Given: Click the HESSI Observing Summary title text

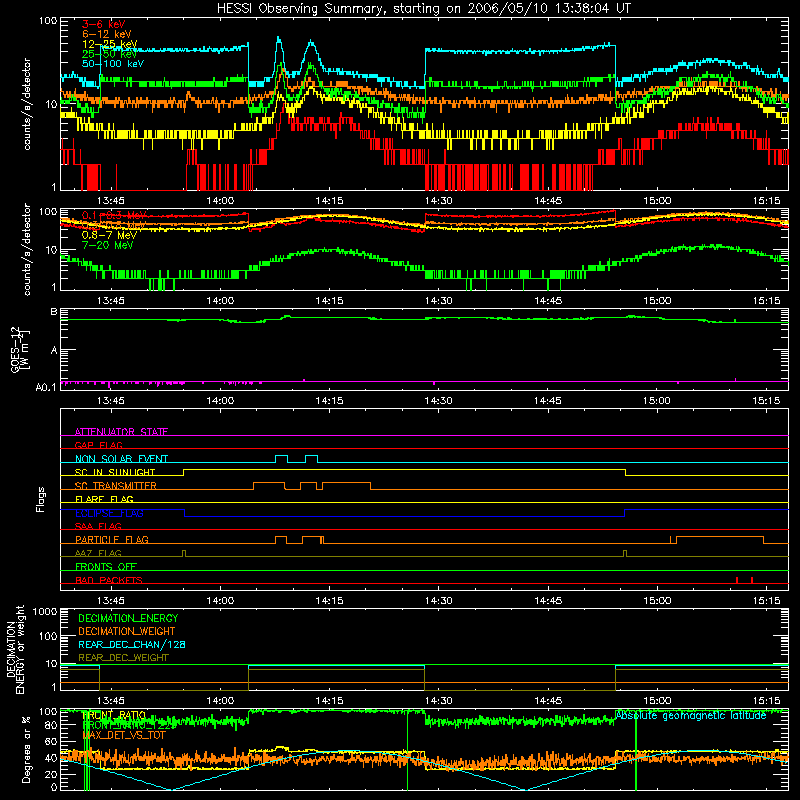Looking at the screenshot, I should coord(424,9).
